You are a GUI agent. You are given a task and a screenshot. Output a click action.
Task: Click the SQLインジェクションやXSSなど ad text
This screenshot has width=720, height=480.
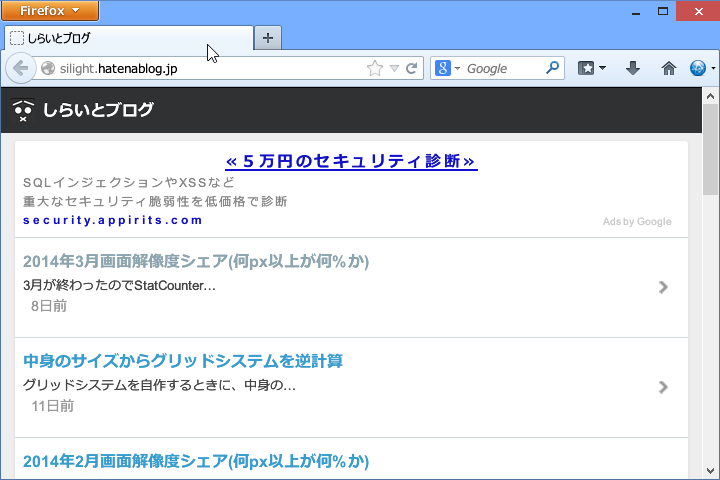point(129,183)
